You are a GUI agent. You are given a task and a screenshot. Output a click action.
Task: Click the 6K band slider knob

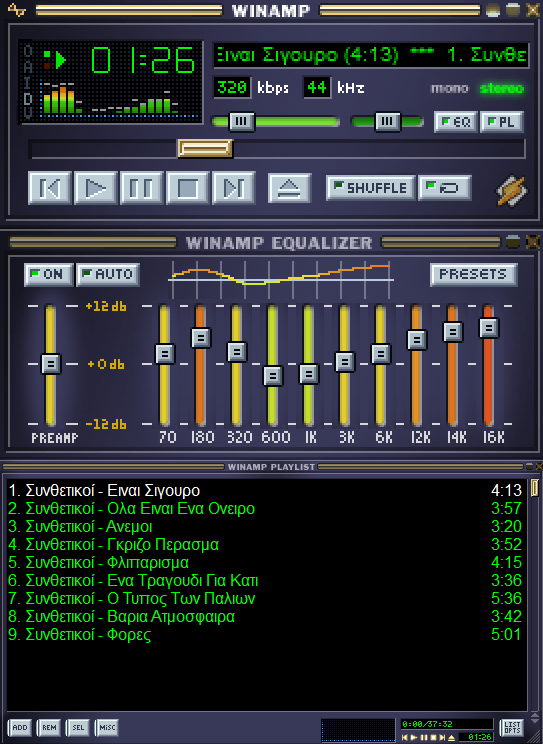[381, 353]
